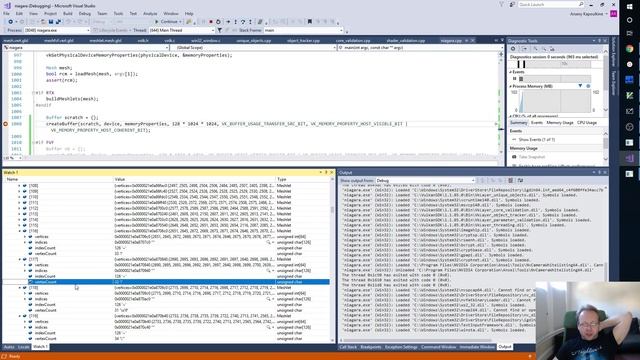Click the Process Memory snapshot filter triangle
The height and width of the screenshot is (360, 640).
tap(580, 86)
